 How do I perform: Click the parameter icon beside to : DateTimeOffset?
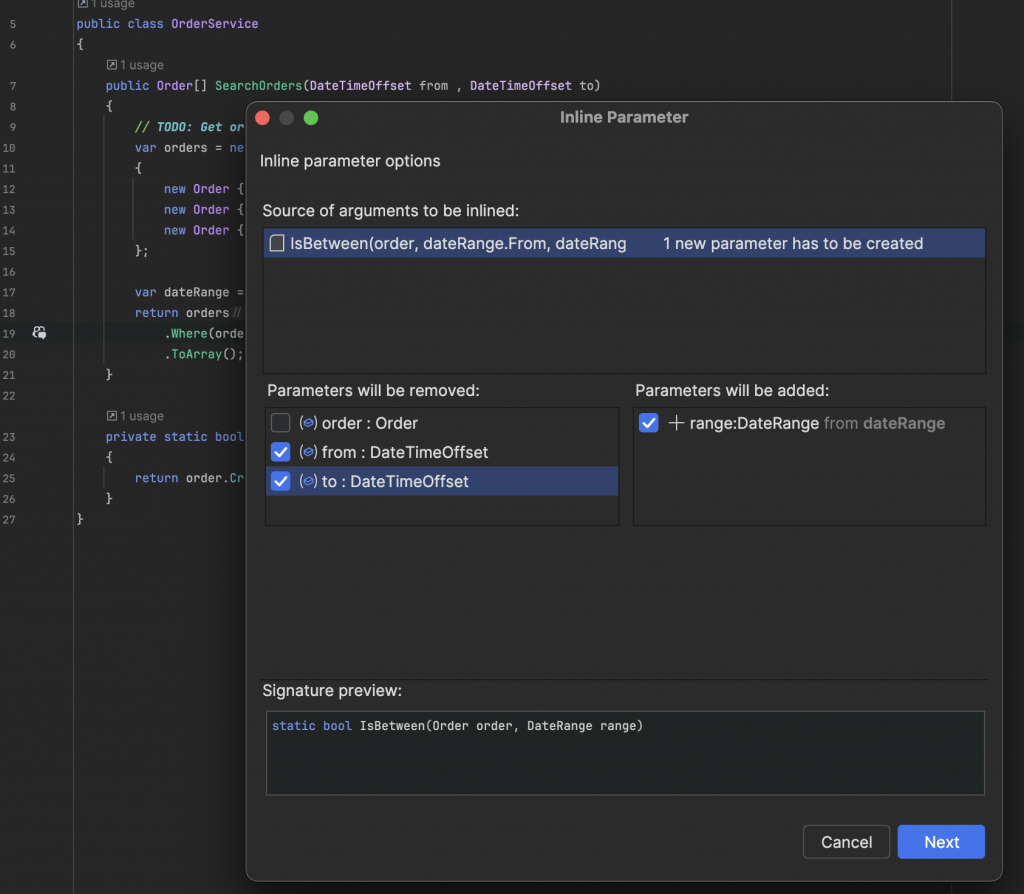[308, 481]
